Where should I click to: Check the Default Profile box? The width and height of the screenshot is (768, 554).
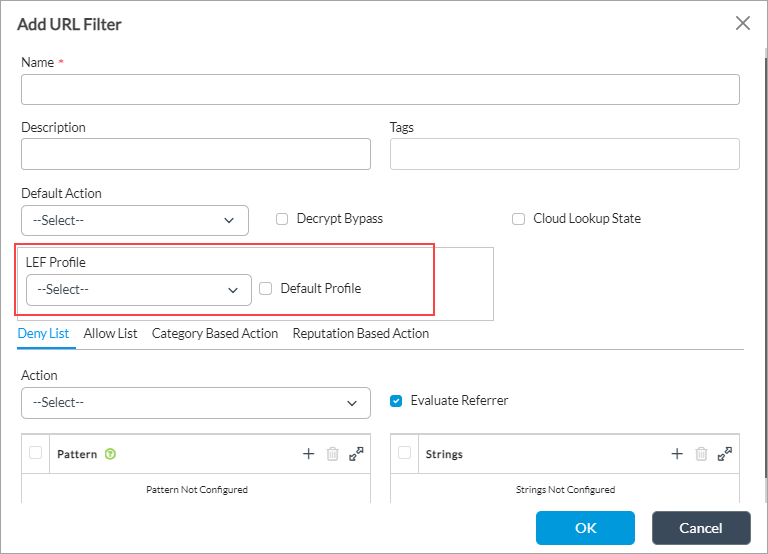coord(265,289)
